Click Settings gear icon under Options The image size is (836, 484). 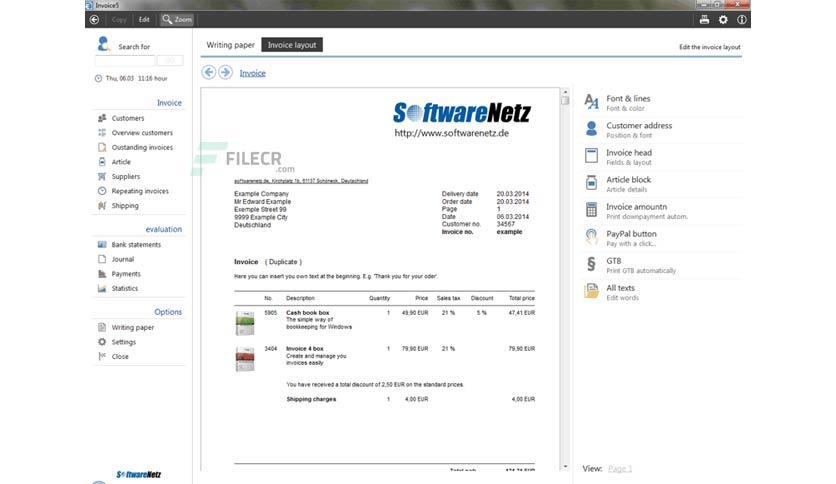(x=102, y=342)
